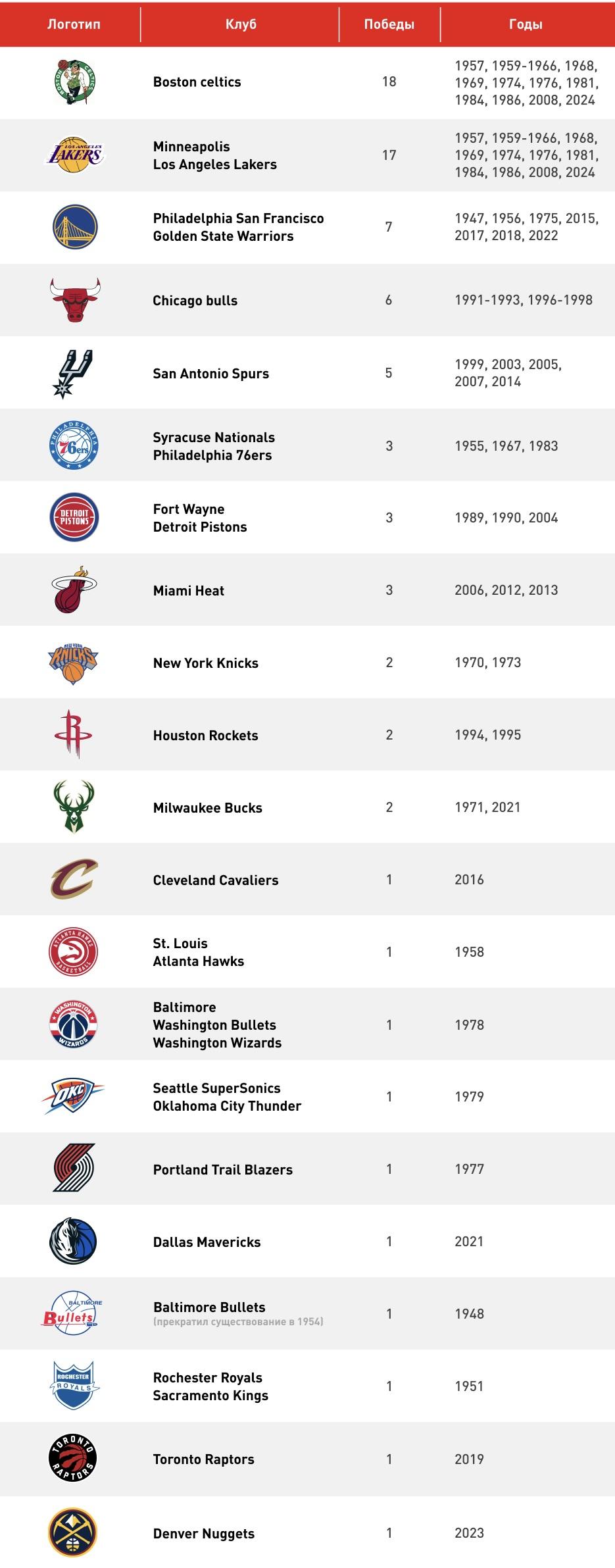Image resolution: width=615 pixels, height=1568 pixels.
Task: Click the Philadelphia 76ers logo
Action: click(x=74, y=445)
